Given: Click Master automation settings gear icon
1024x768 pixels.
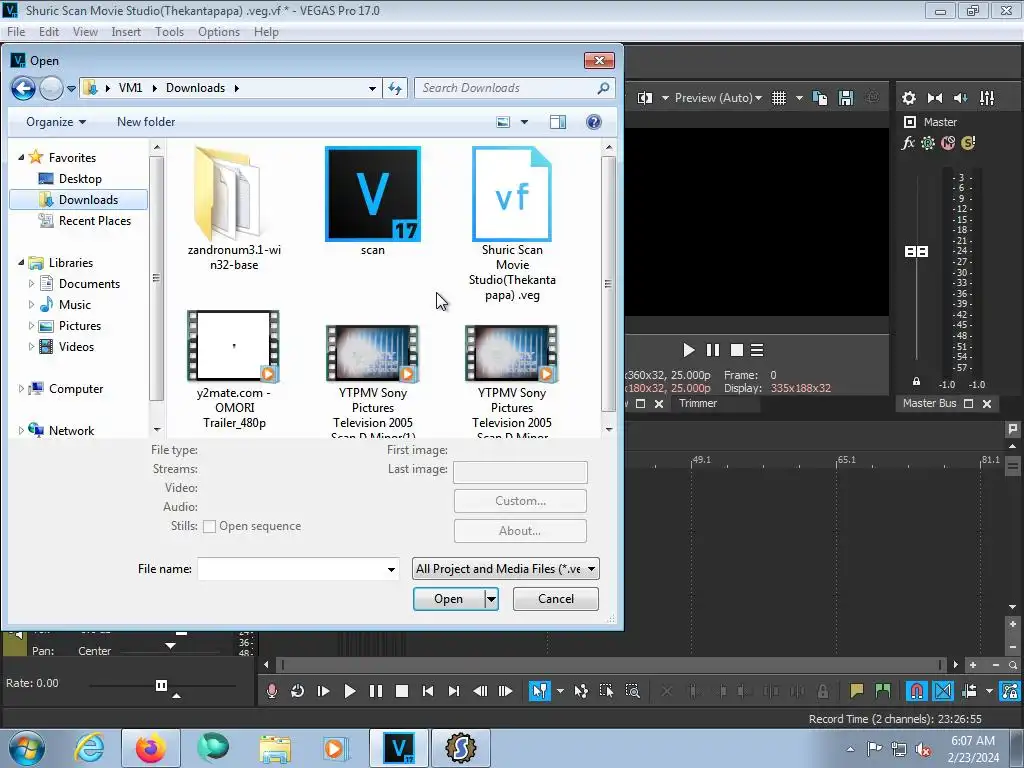Looking at the screenshot, I should tap(927, 142).
